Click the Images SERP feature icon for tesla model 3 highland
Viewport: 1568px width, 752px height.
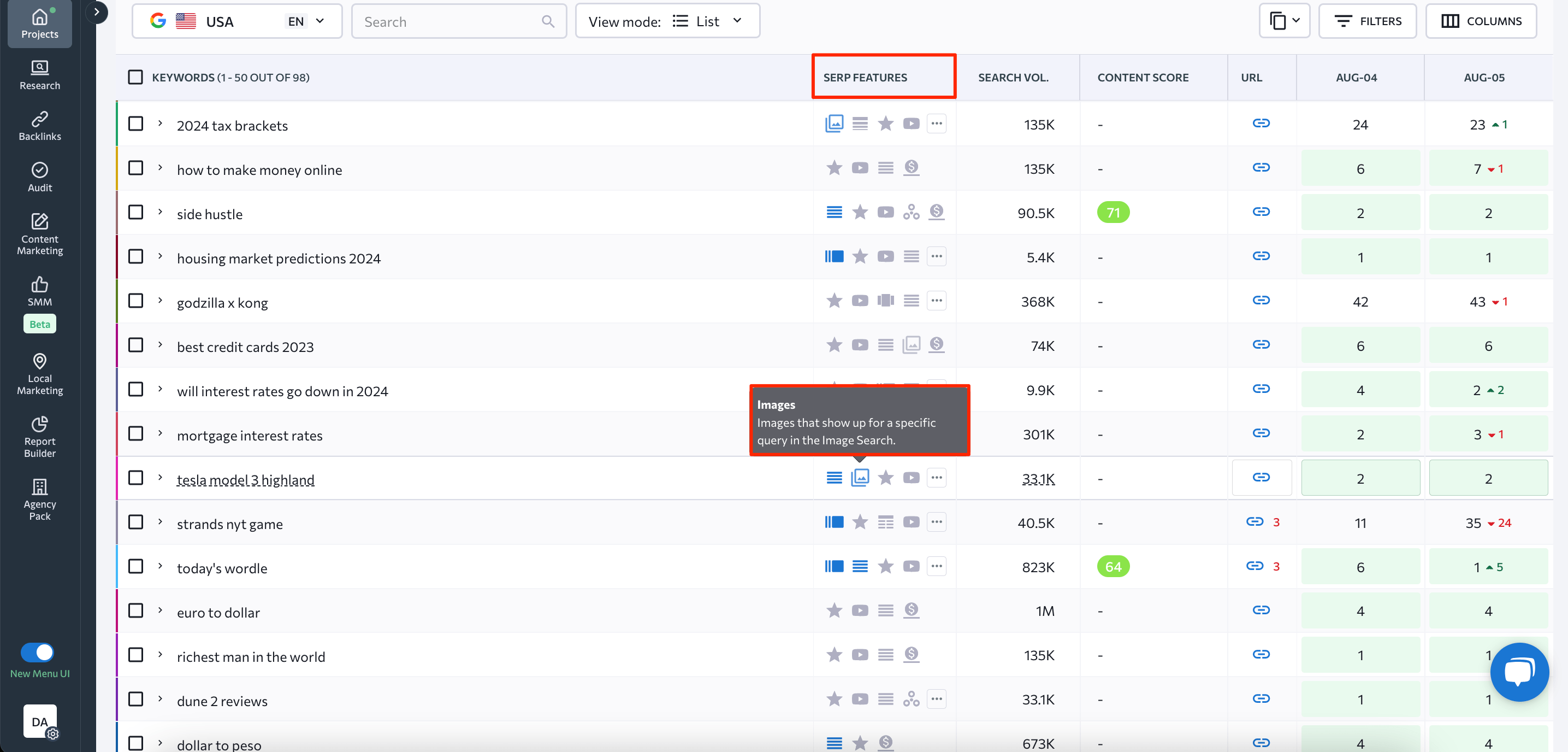click(860, 478)
